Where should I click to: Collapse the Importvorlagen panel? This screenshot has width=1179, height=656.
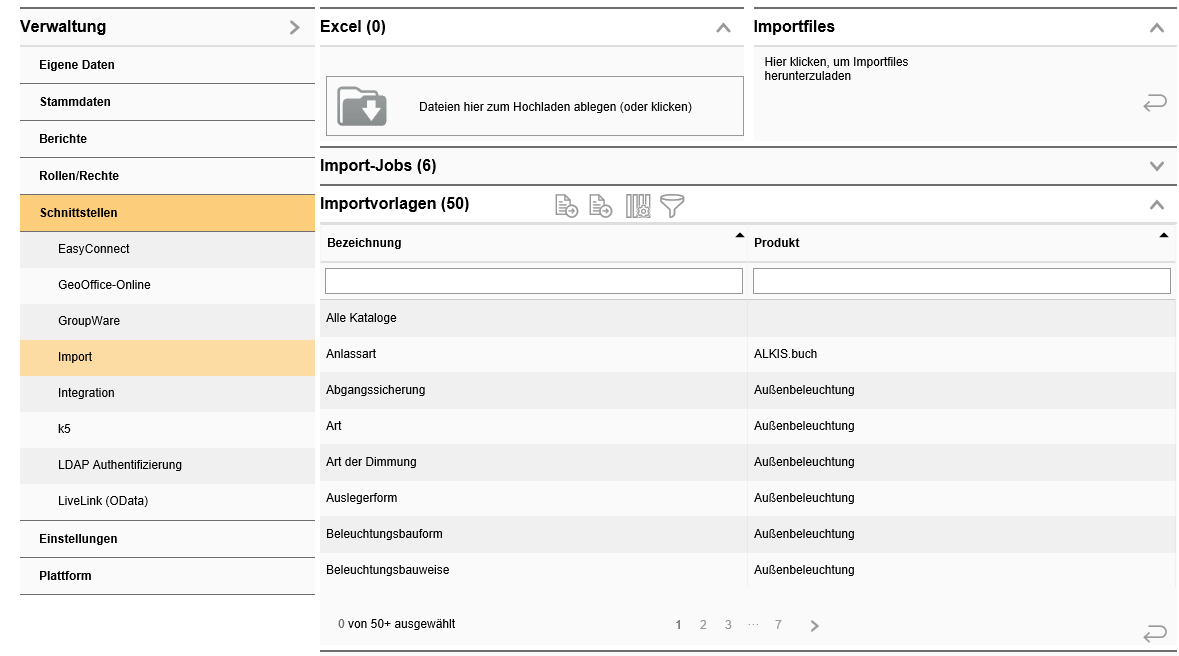[x=1157, y=204]
